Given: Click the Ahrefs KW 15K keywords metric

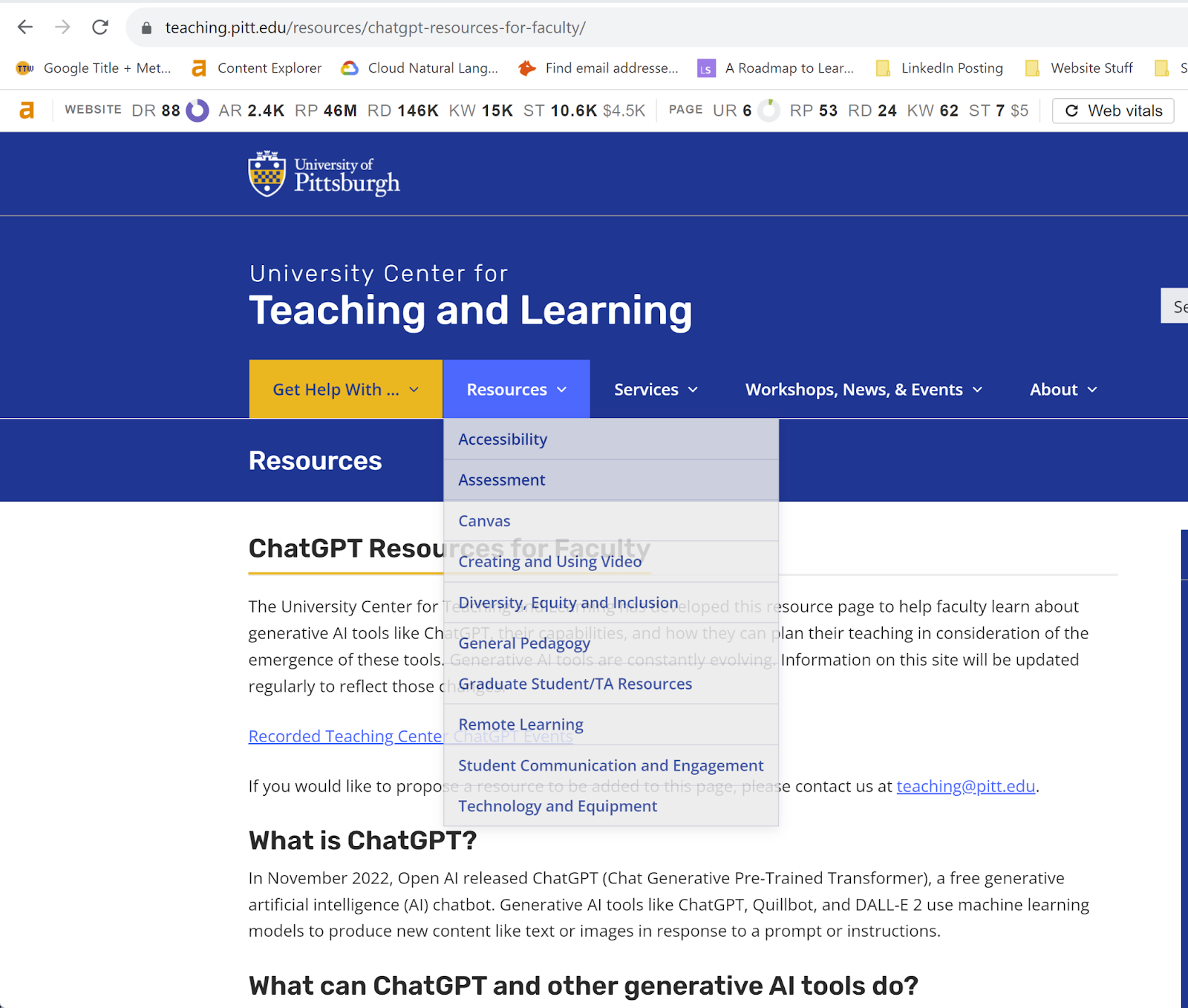Looking at the screenshot, I should pos(481,111).
